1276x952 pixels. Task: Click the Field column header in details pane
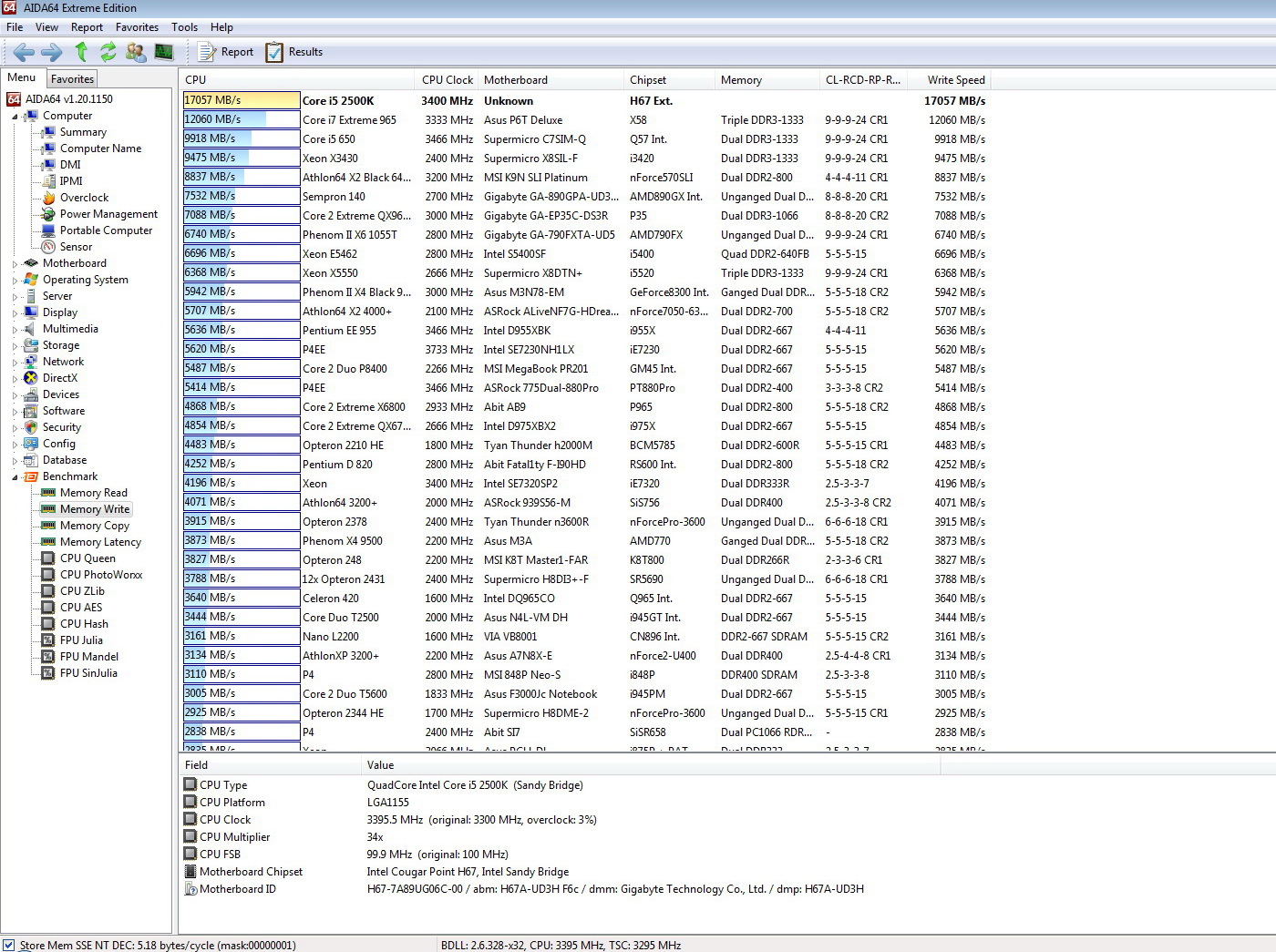tap(271, 765)
